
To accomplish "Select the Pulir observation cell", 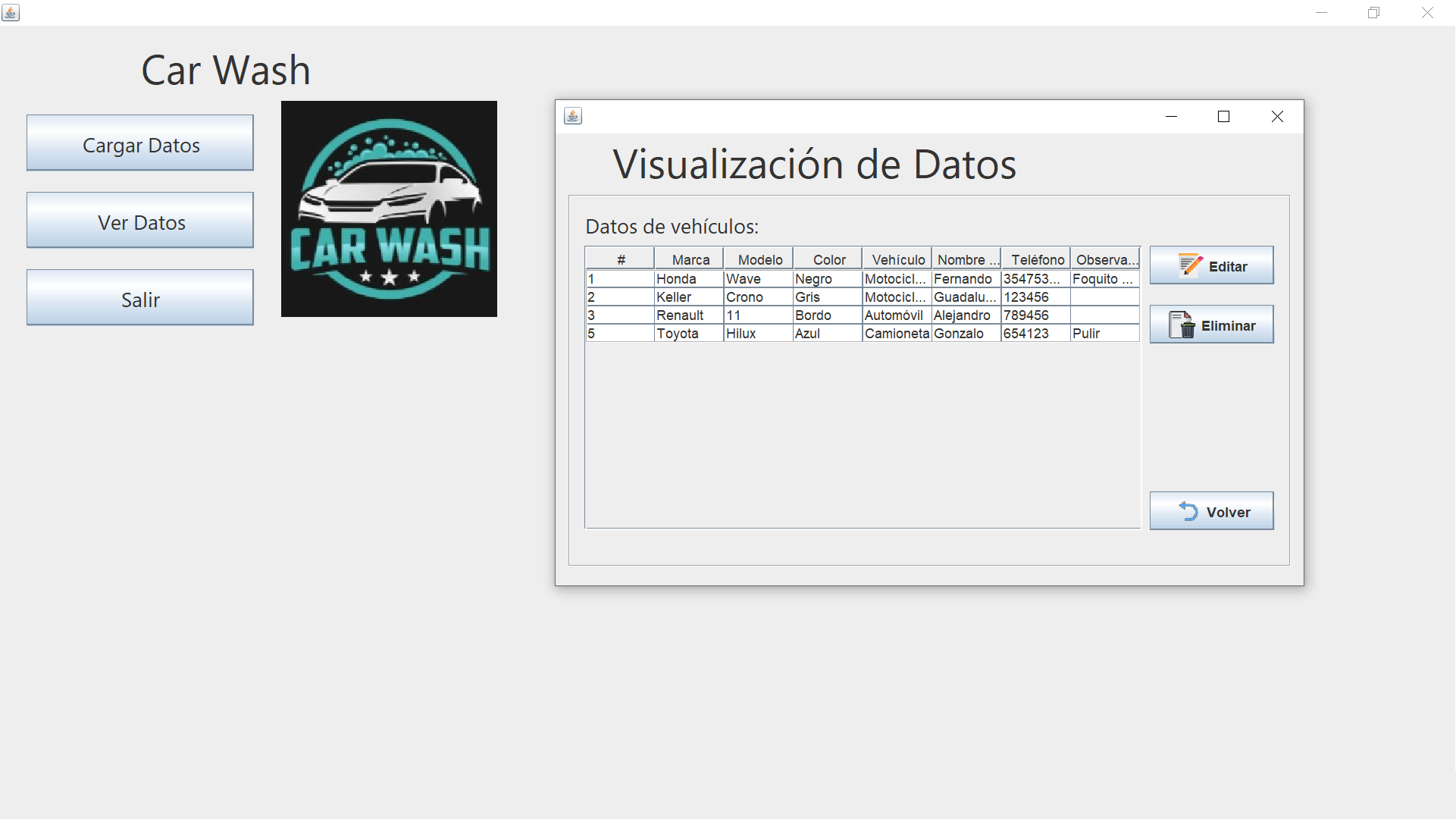I will [x=1105, y=334].
